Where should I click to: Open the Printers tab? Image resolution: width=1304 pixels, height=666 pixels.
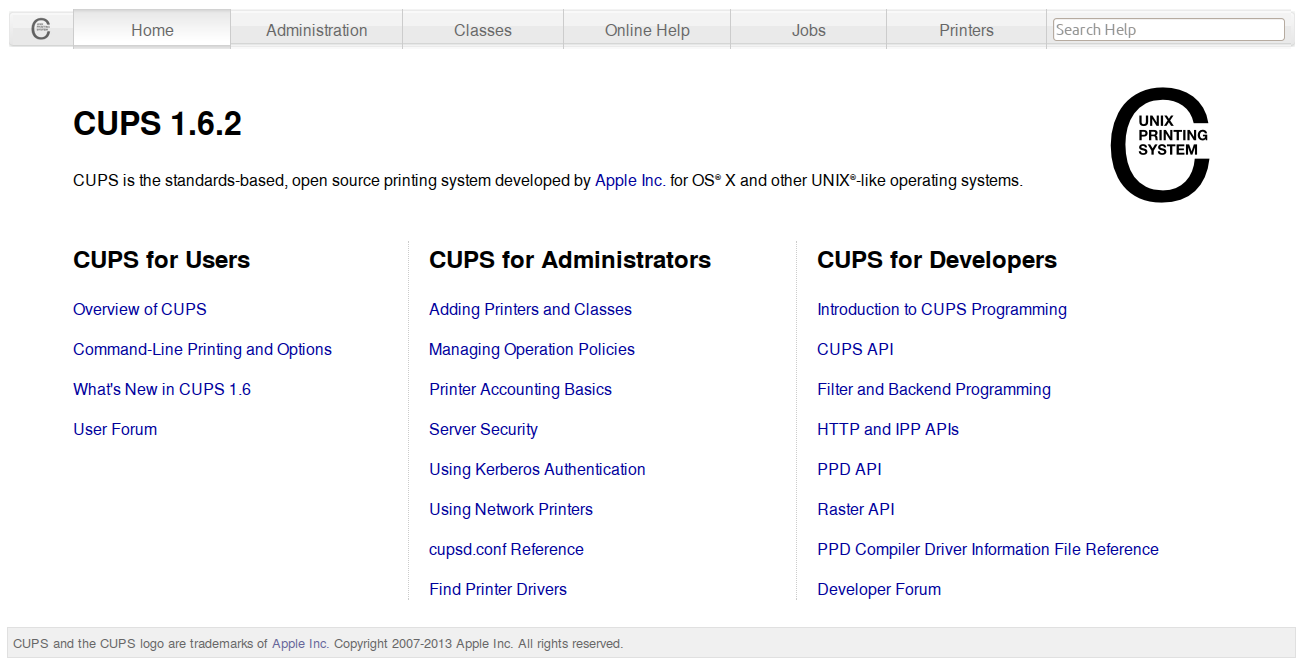[966, 30]
